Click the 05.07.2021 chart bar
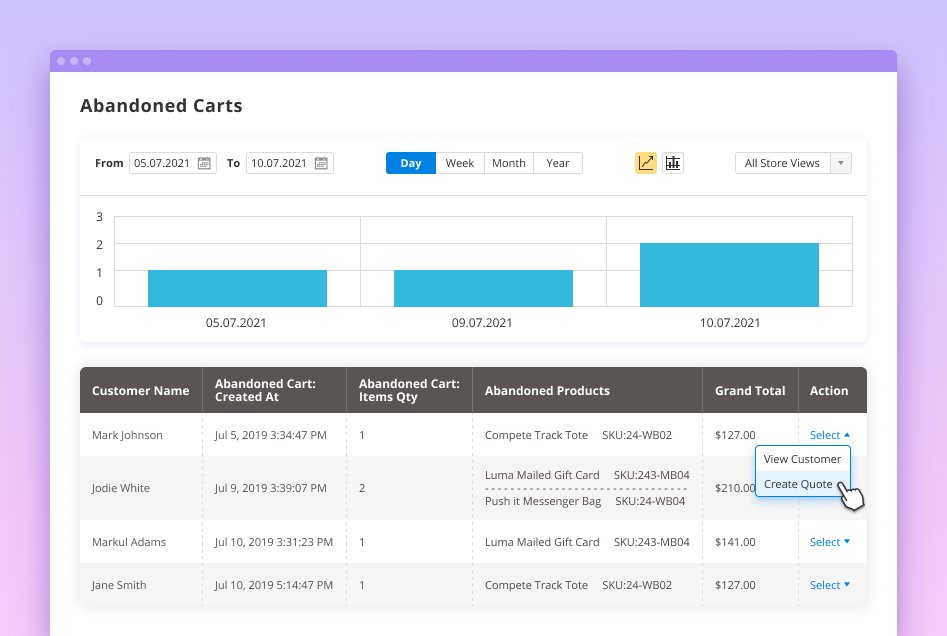 (x=237, y=288)
